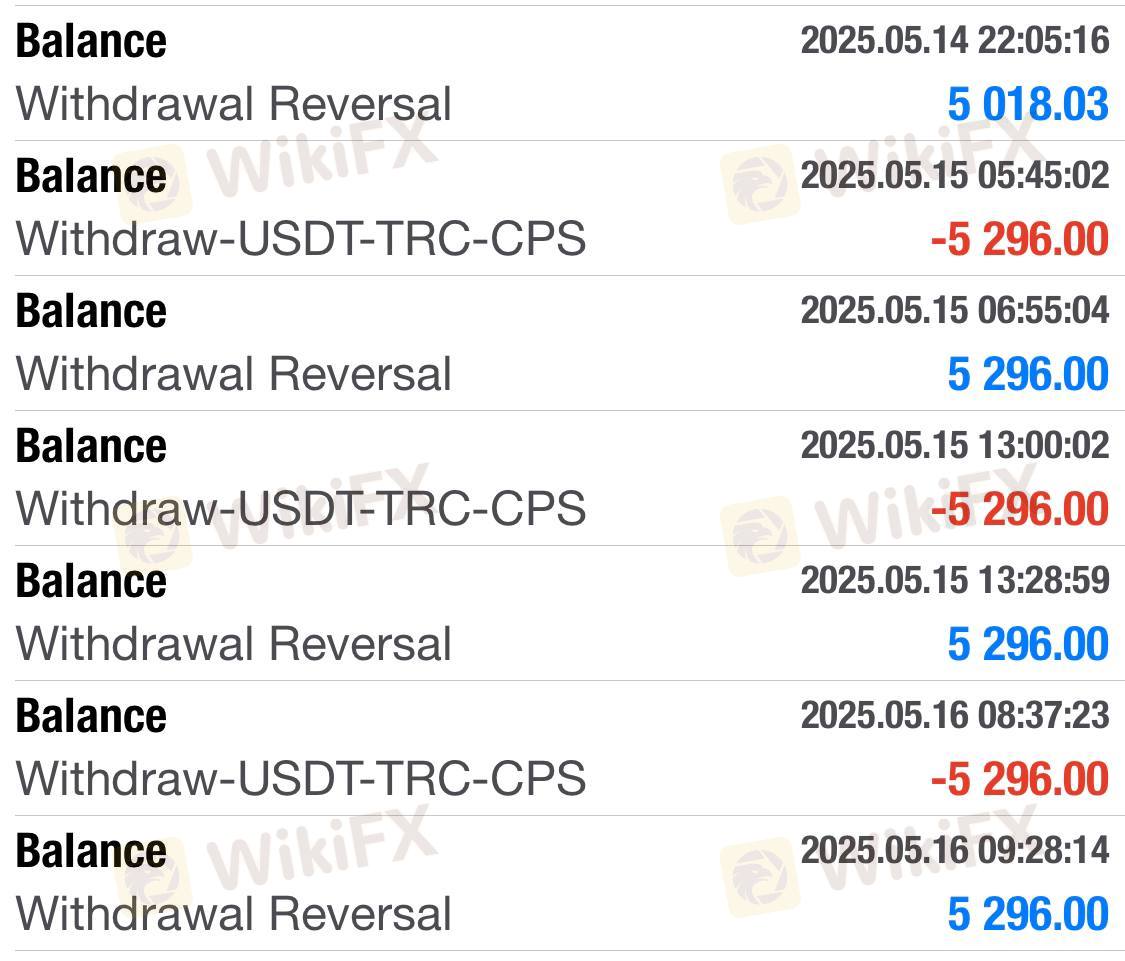
Task: Select the blue 5 296.00 at 13:28:59
Action: tap(1028, 644)
